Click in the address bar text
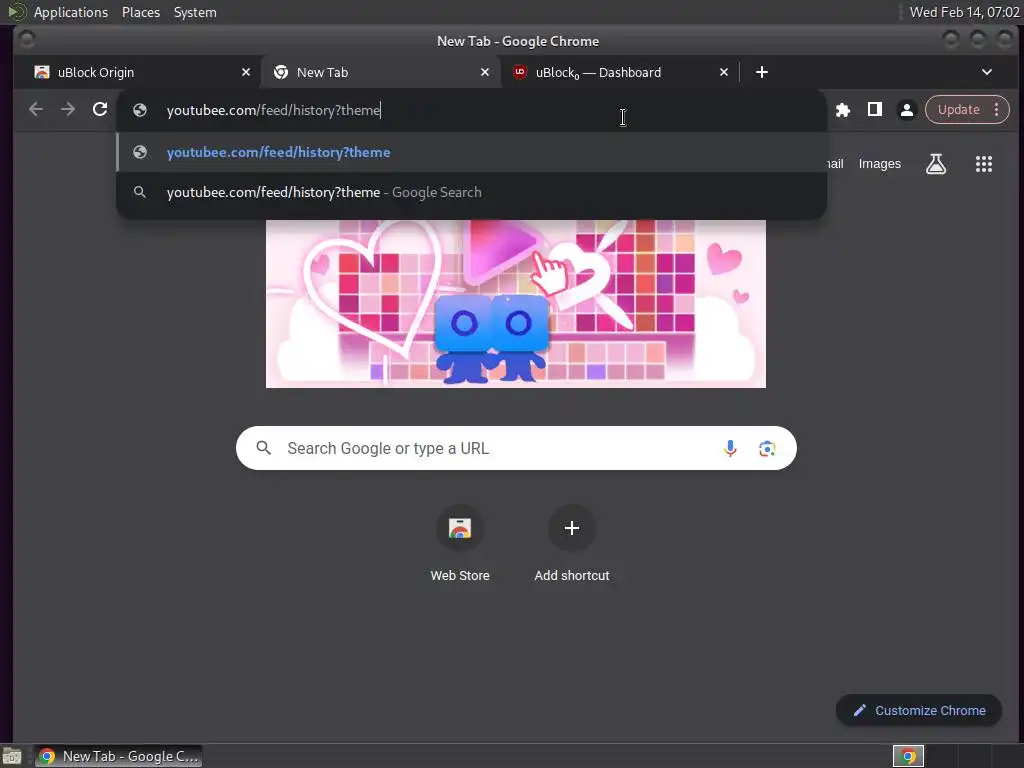This screenshot has width=1024, height=768. (x=274, y=110)
